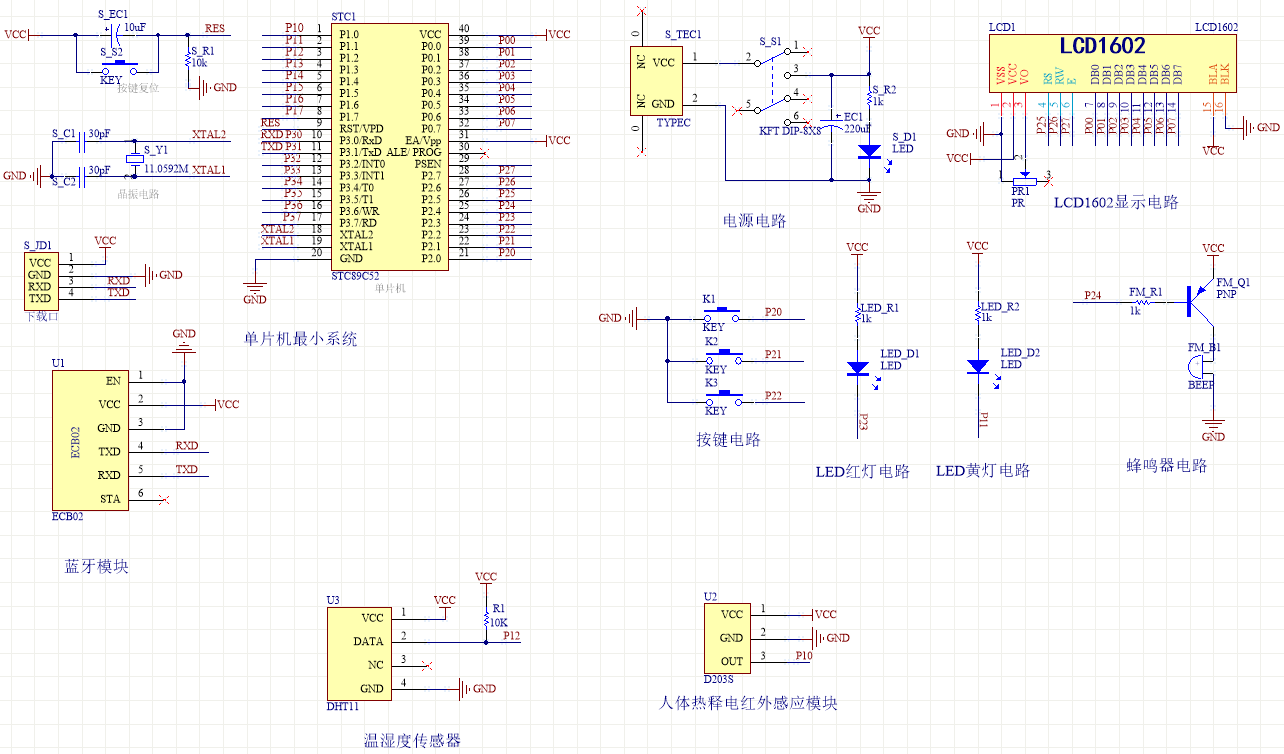Screen dimensions: 1284x754
Task: Click the P21 net label beside K2 key
Action: (773, 354)
